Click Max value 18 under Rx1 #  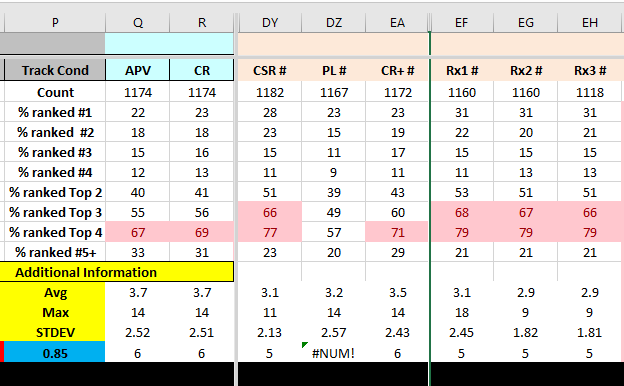coord(462,312)
